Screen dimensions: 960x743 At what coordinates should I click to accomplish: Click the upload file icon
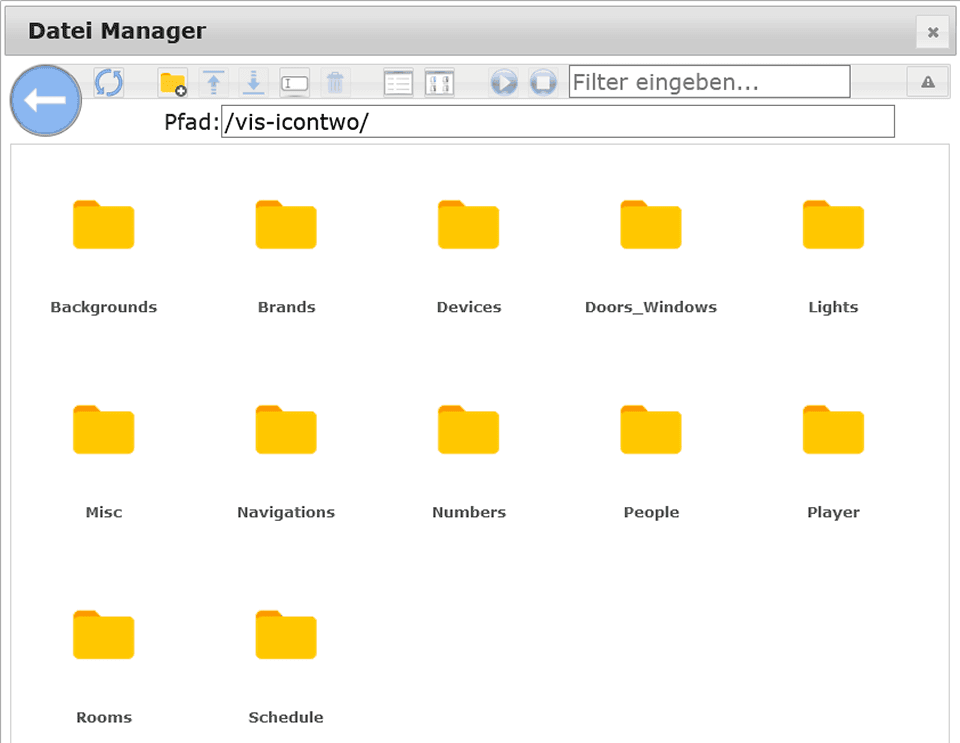(213, 83)
